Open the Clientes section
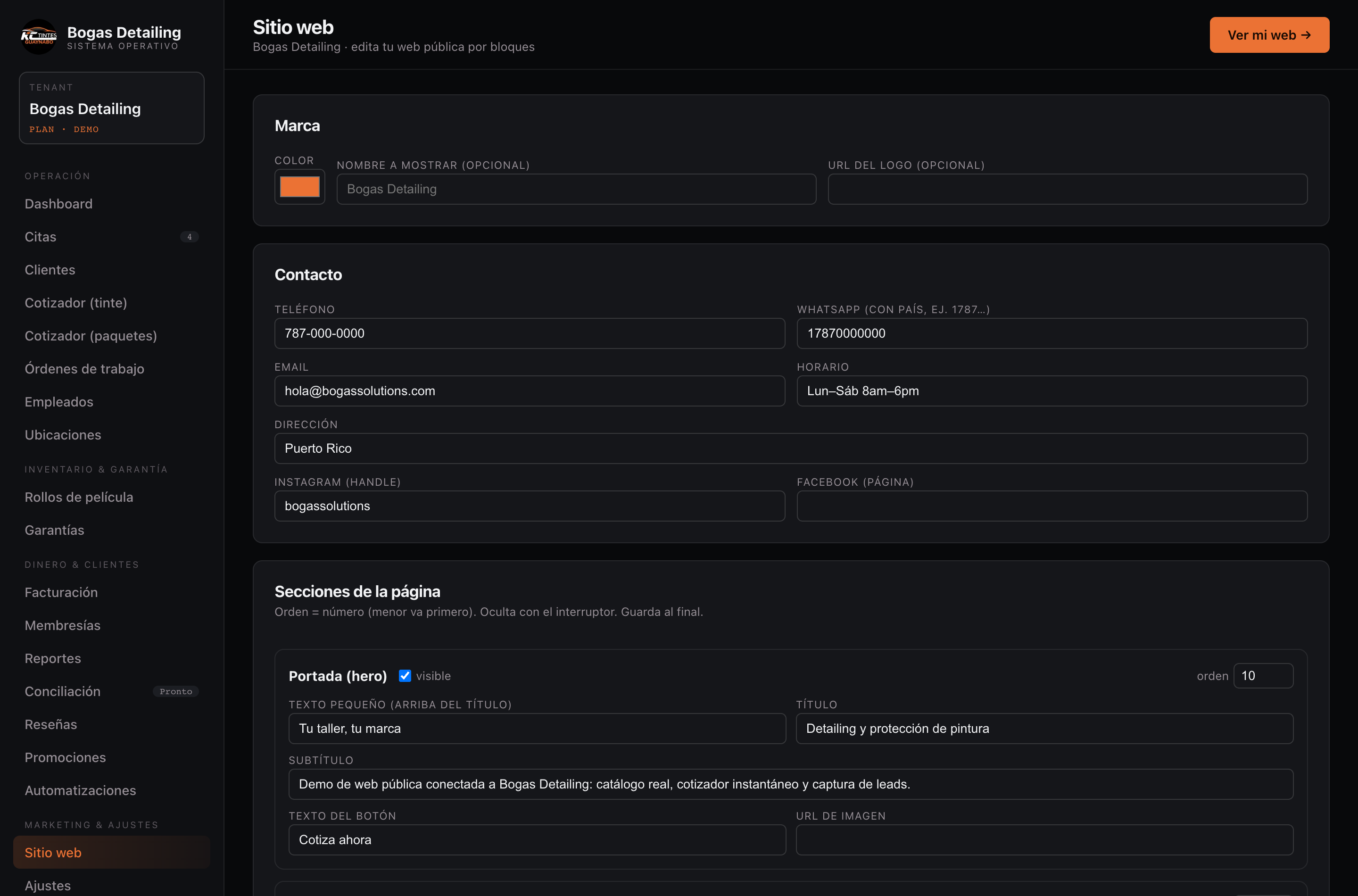 click(x=111, y=270)
